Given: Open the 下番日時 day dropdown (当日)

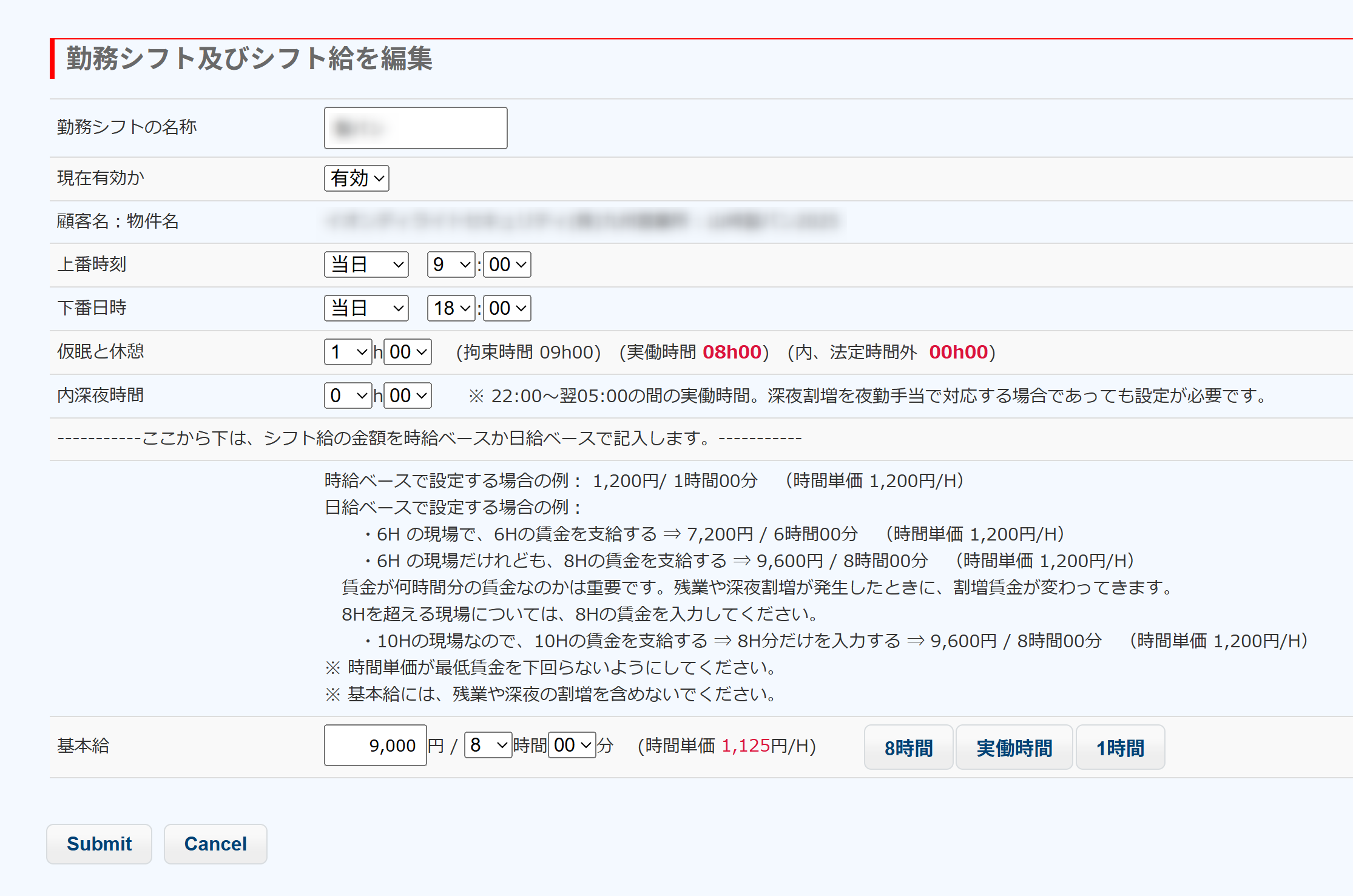Looking at the screenshot, I should click(366, 308).
